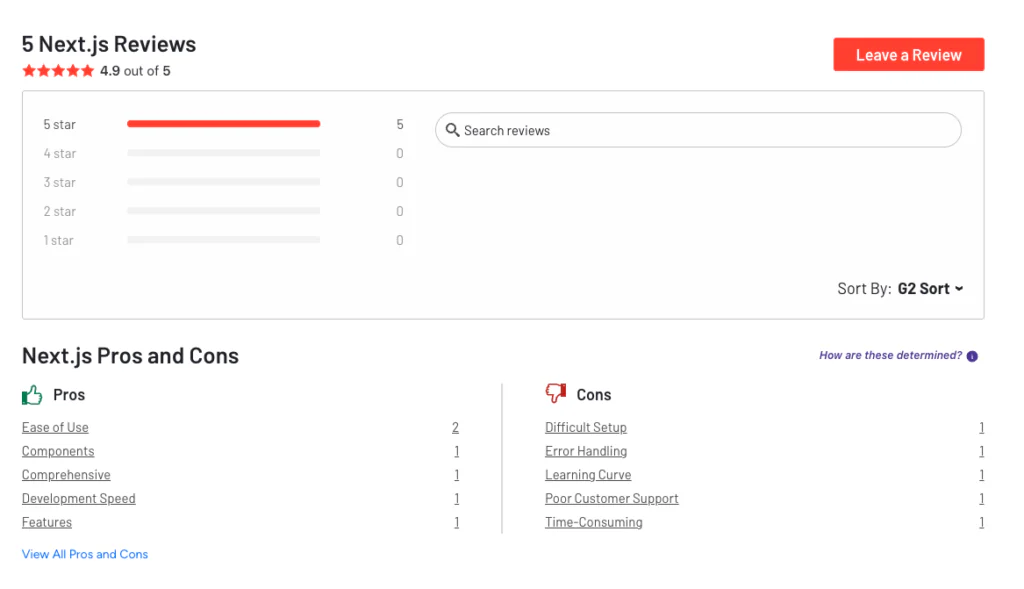Image resolution: width=1024 pixels, height=589 pixels.
Task: Click the Development Speed link
Action: tap(78, 498)
